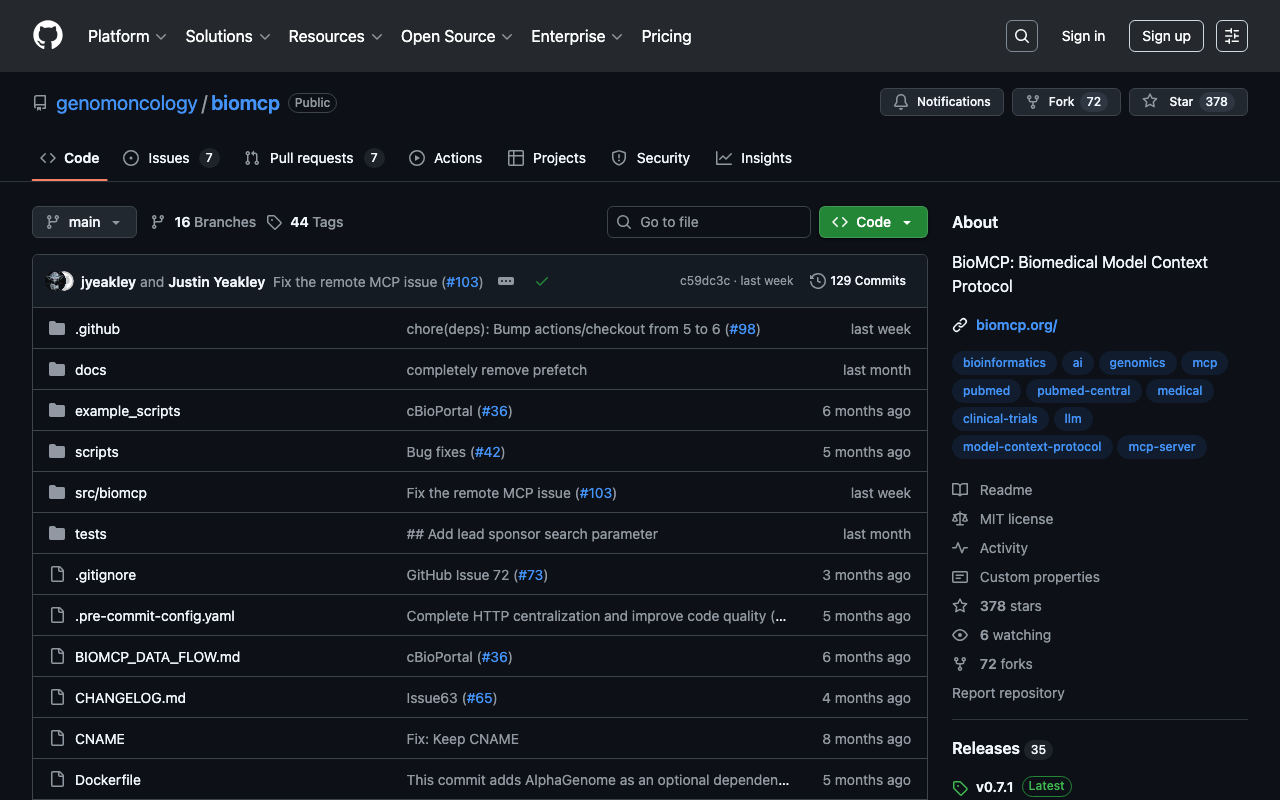Open search with magnifier icon
Viewport: 1280px width, 800px height.
click(x=1021, y=36)
